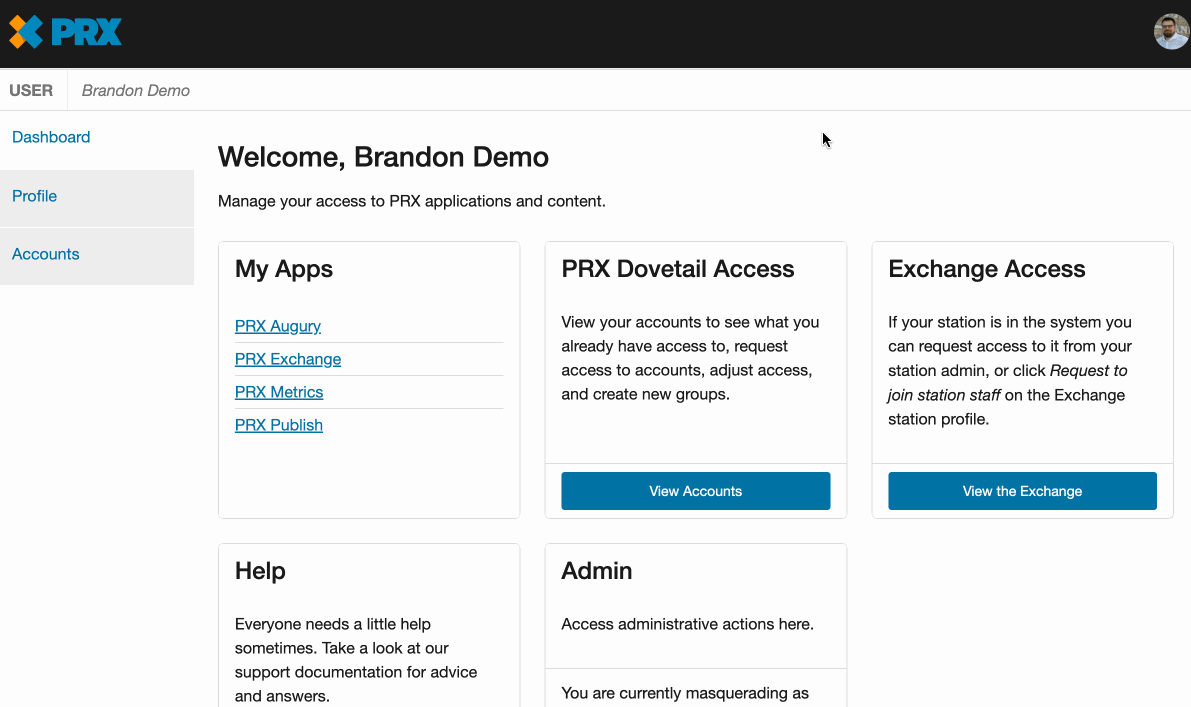Open the Dashboard sidebar item

(x=51, y=137)
